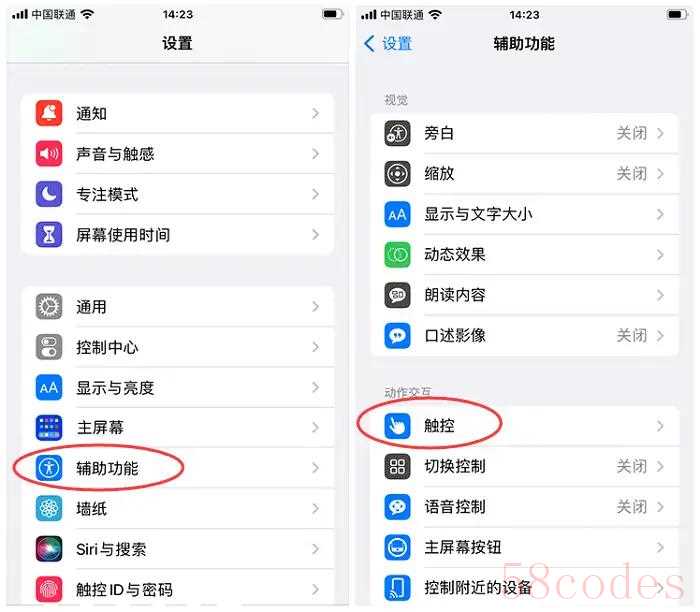Tap the blue Accessibility figure icon
Viewport: 700px width, 612px height.
coord(49,468)
